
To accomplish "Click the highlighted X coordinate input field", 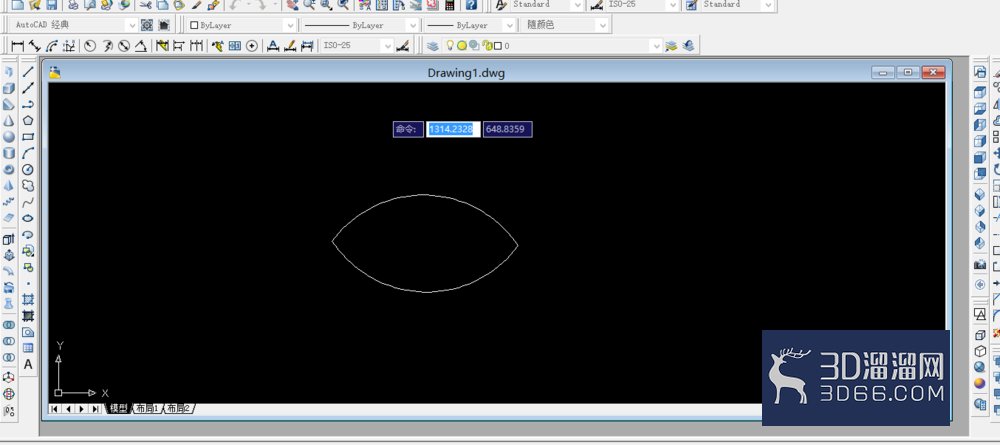I will pos(453,129).
